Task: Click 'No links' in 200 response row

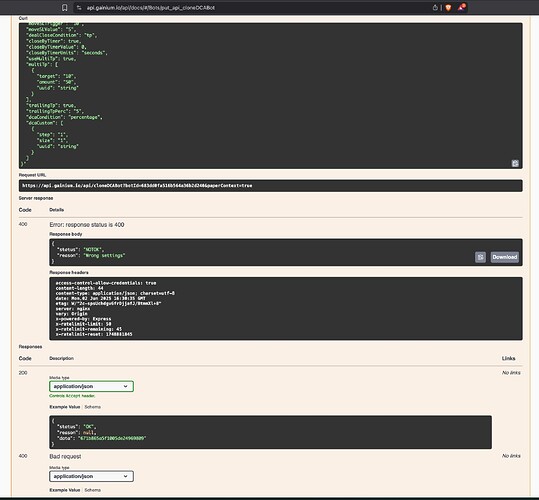Action: tap(511, 373)
